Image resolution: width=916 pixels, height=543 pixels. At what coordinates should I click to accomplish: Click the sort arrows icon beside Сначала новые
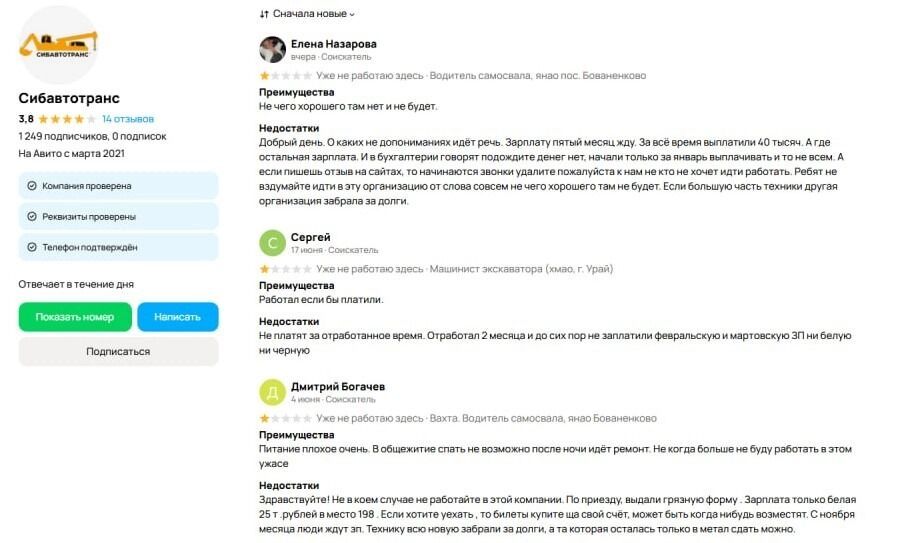pos(264,14)
